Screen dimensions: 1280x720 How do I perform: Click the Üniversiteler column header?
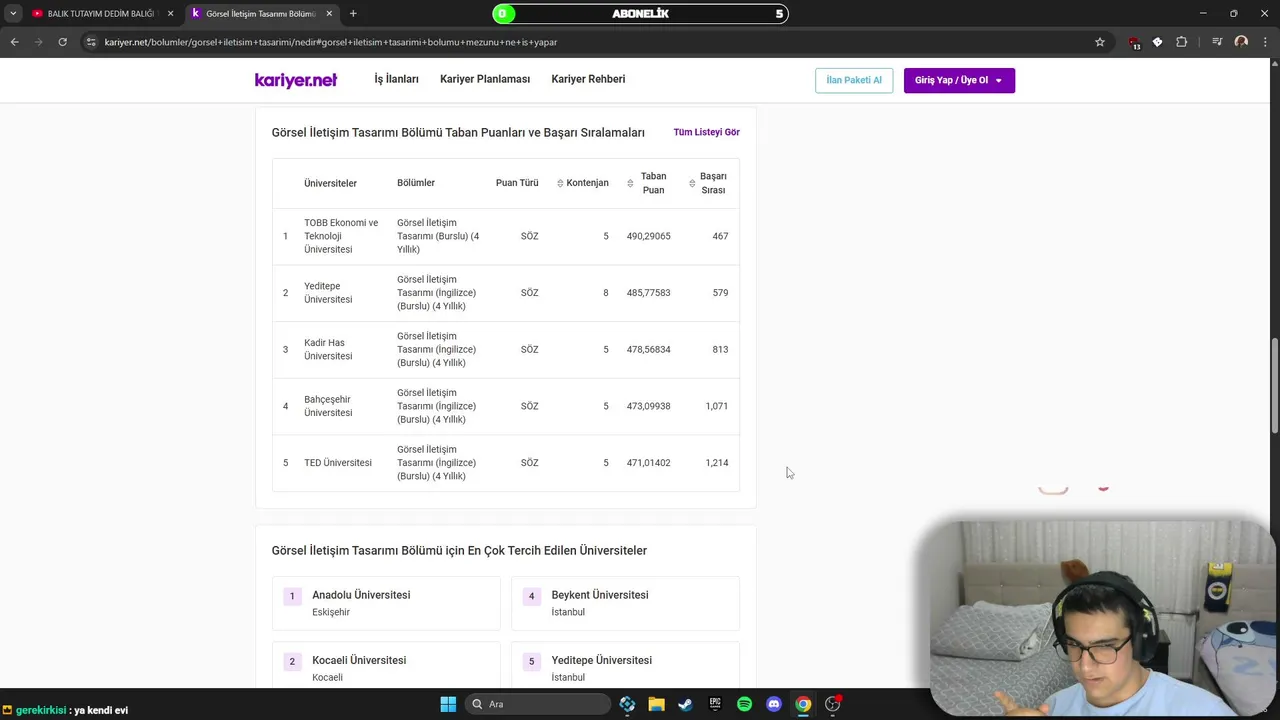(x=330, y=183)
